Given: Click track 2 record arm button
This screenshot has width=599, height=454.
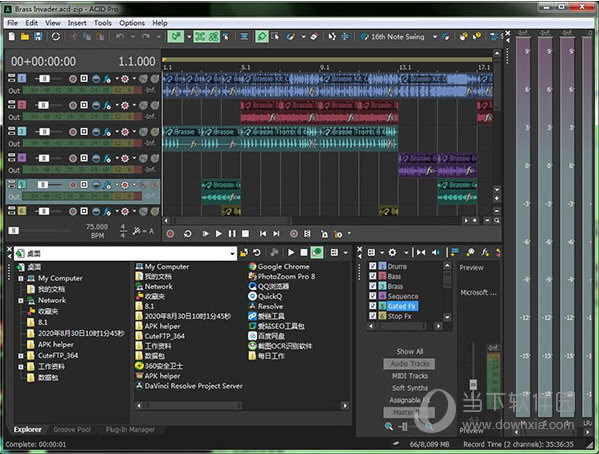Looking at the screenshot, I should click(x=73, y=105).
